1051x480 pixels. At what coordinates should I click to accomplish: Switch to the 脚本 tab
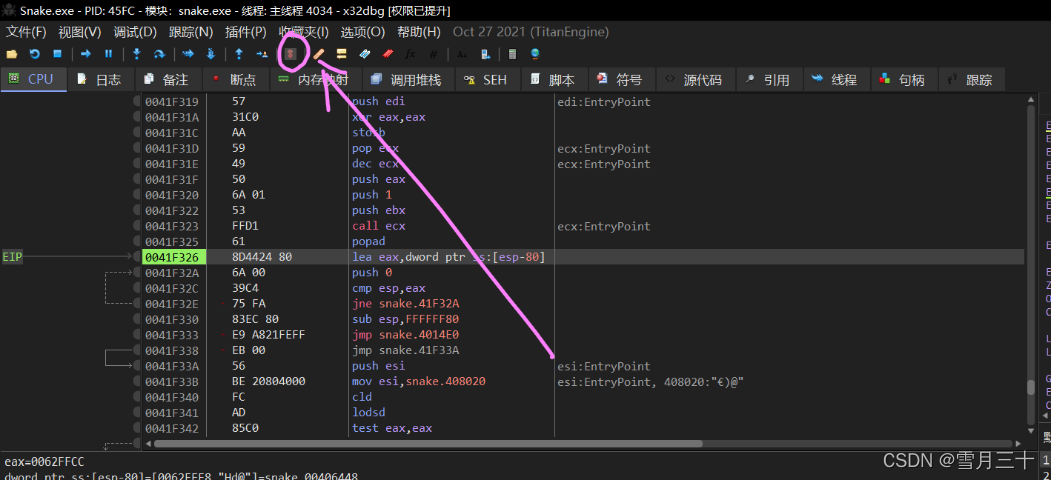554,80
